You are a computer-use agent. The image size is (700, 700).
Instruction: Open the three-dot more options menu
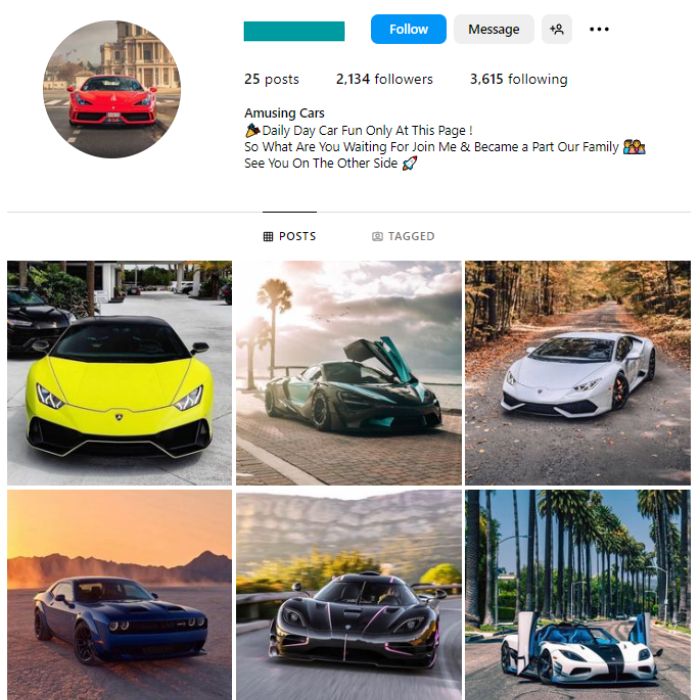point(599,29)
